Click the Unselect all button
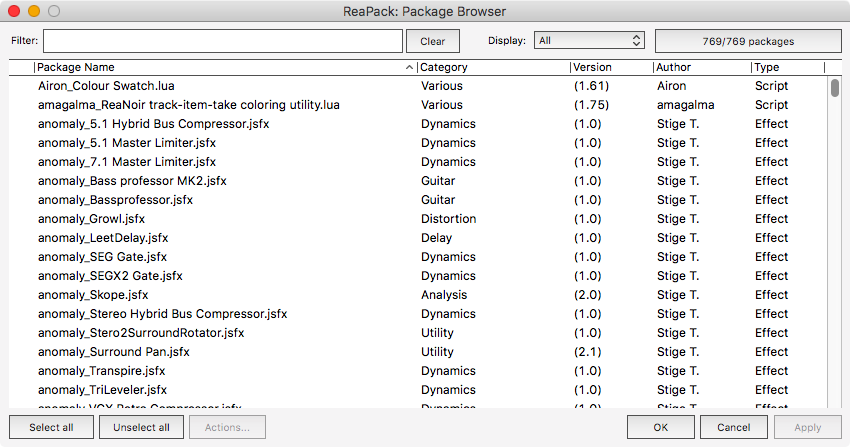Screen dimensions: 850x447 pyautogui.click(x=141, y=428)
